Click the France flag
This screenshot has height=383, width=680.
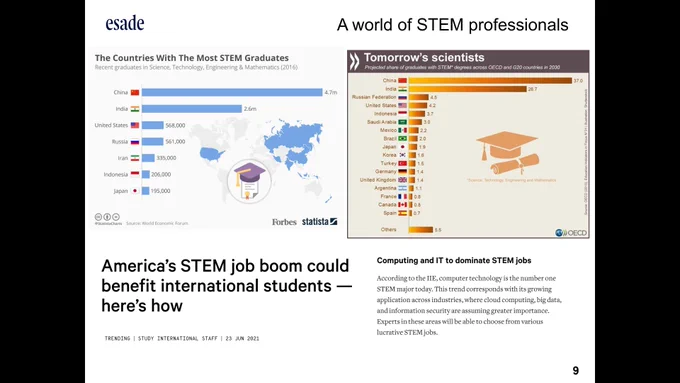click(402, 196)
